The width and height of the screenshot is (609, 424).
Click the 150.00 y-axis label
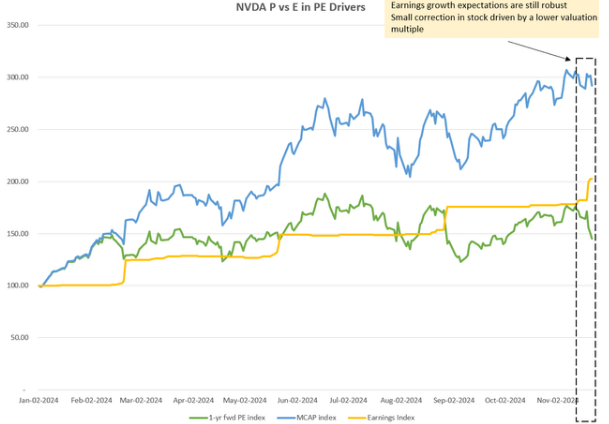coord(17,233)
